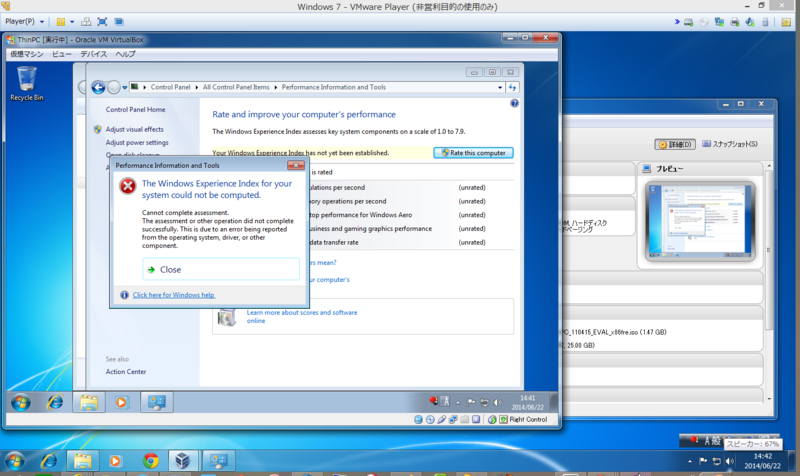Launch Internet Explorer in guest taskbar
The height and width of the screenshot is (476, 800).
(x=55, y=403)
